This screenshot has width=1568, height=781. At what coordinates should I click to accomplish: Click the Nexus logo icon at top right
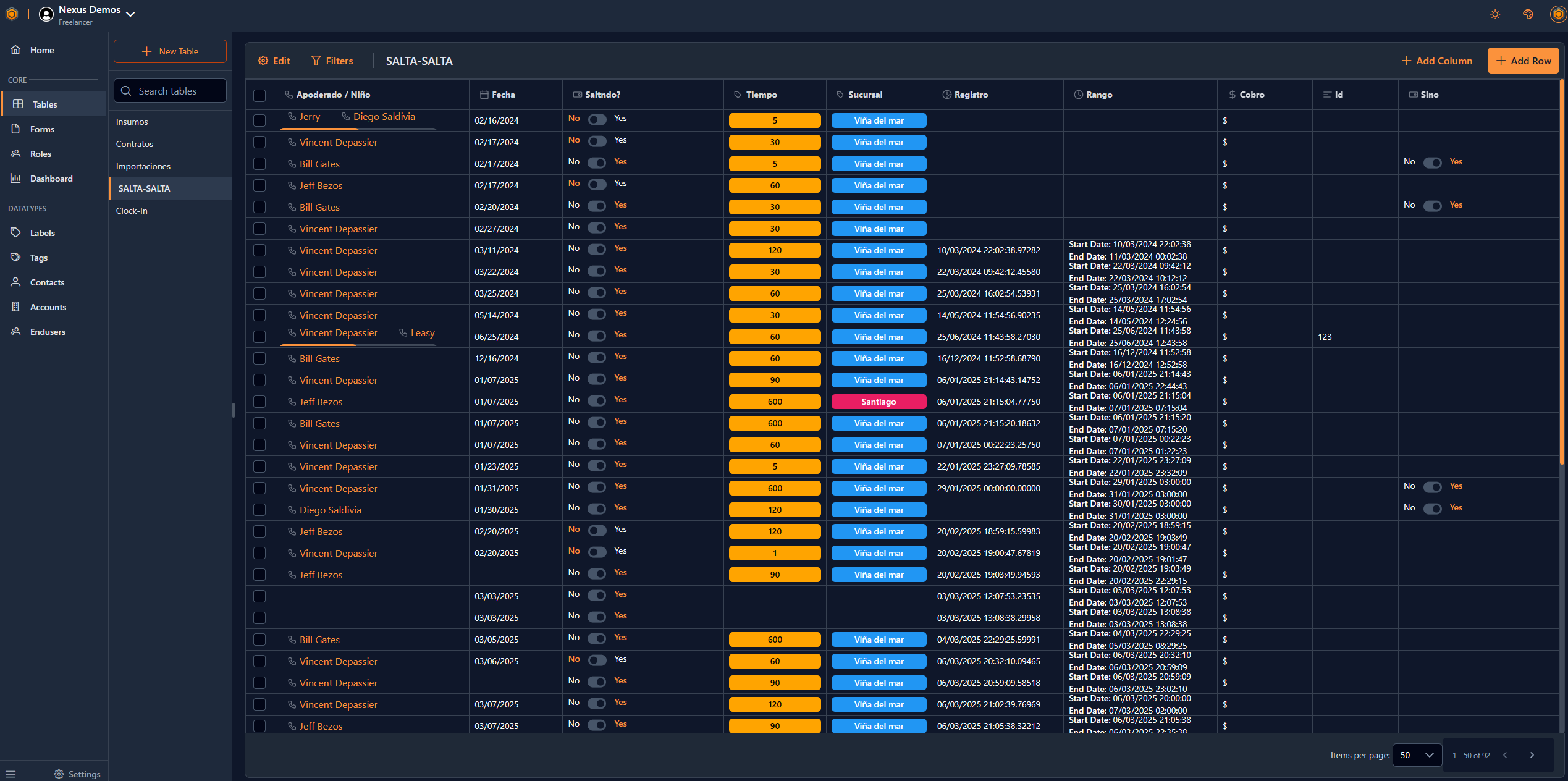(x=1558, y=14)
